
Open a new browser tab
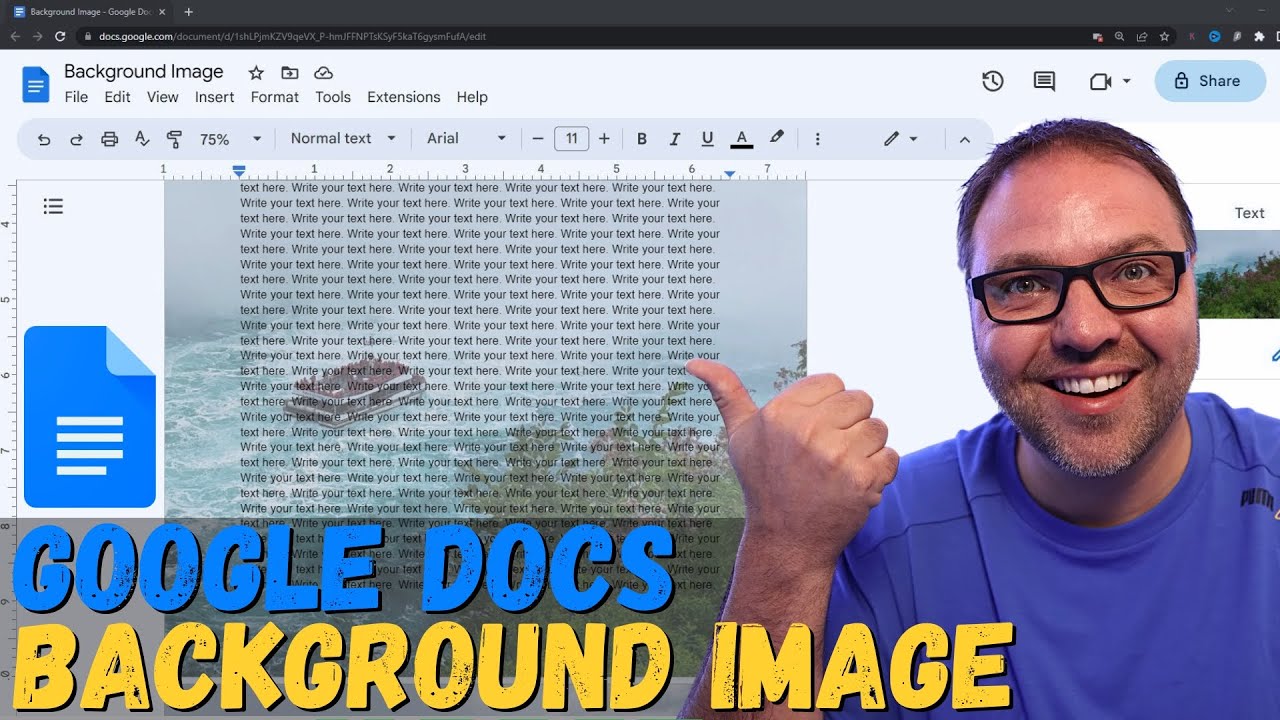click(188, 12)
